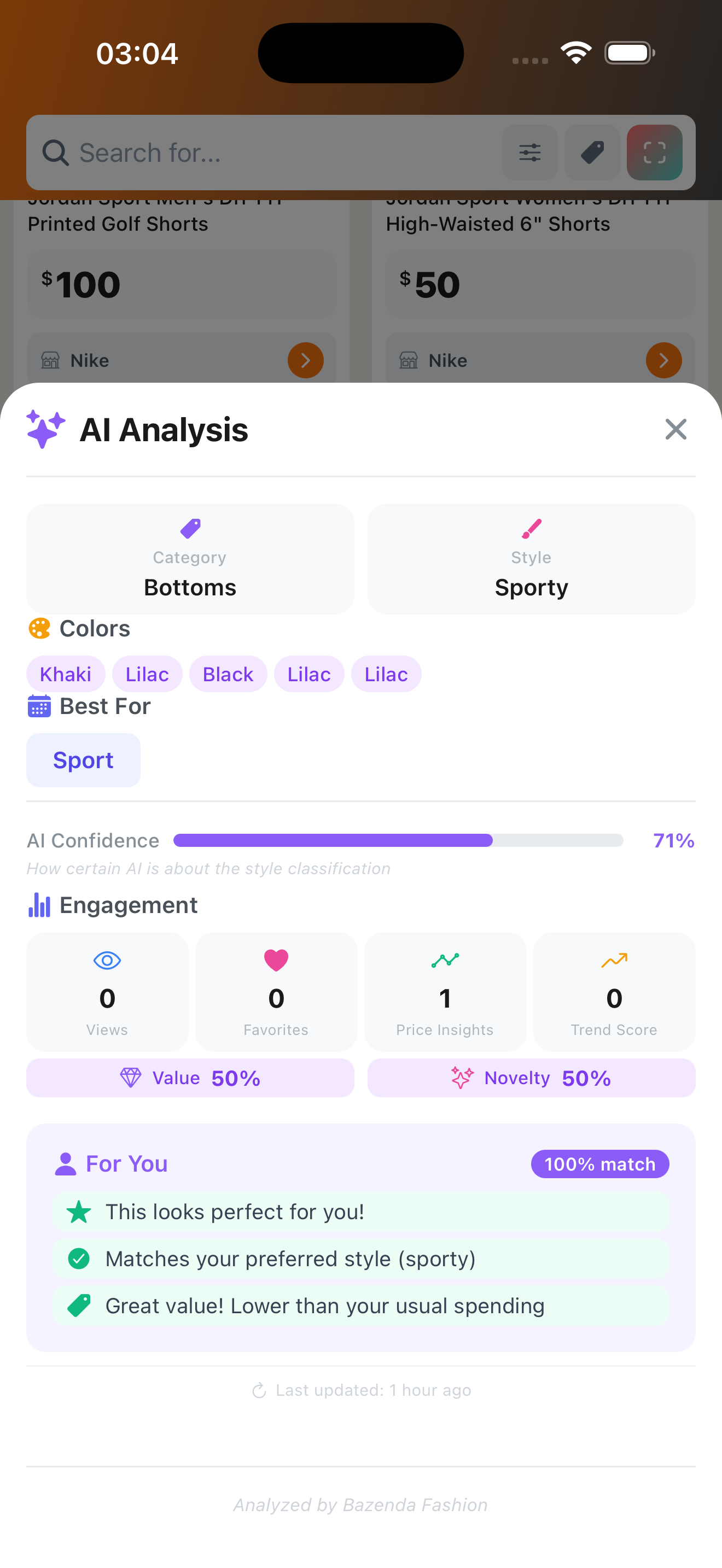Open the barcode scanner icon
This screenshot has width=722, height=1568.
click(654, 153)
